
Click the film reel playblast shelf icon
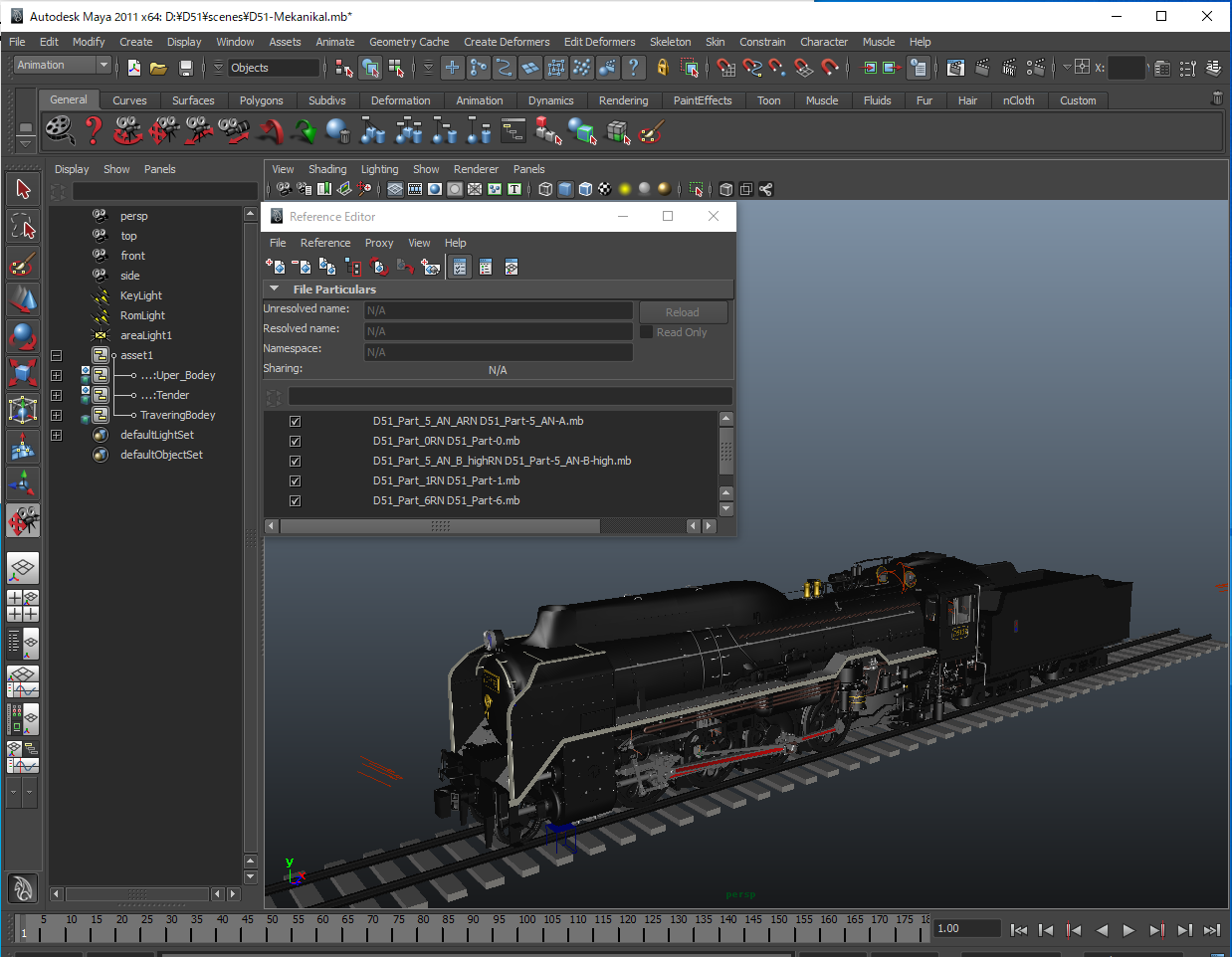click(60, 130)
